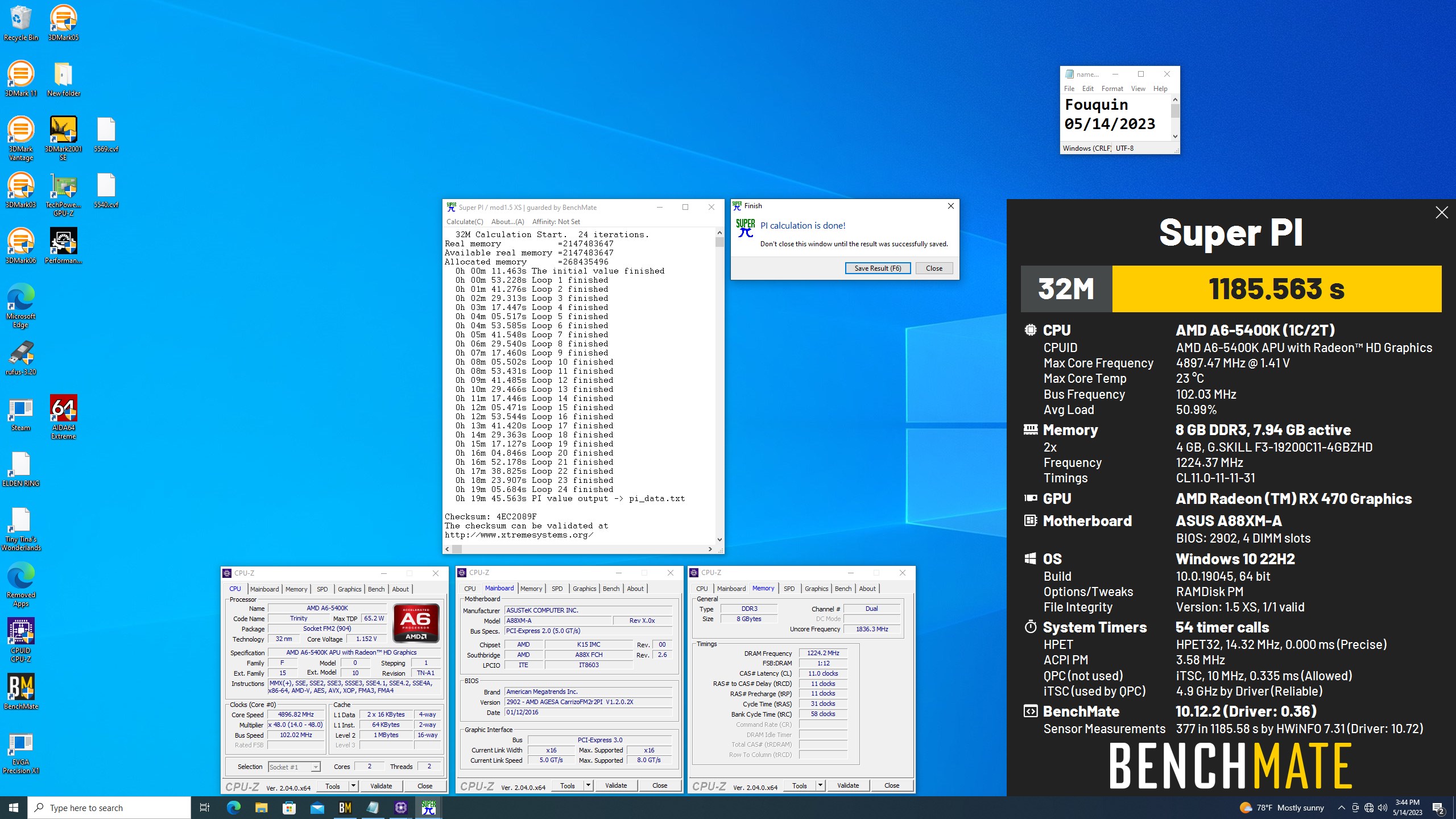Select the New folder desktop icon
Screen dimensions: 1456x819
[x=63, y=79]
